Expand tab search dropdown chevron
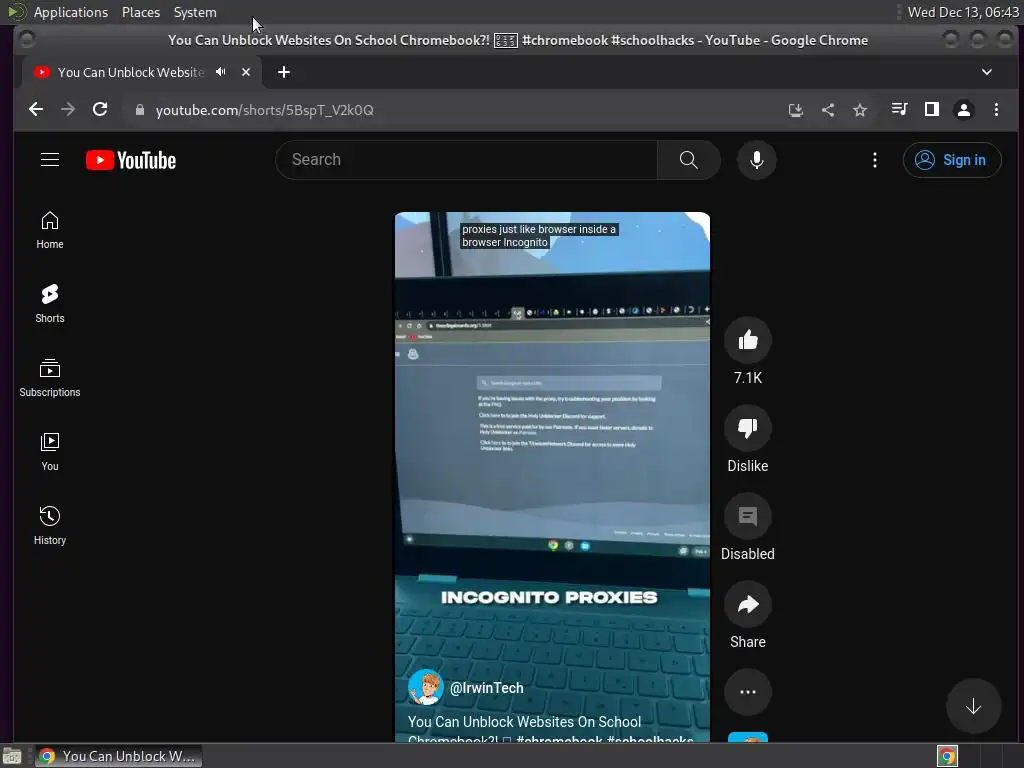Image resolution: width=1024 pixels, height=768 pixels. click(987, 72)
